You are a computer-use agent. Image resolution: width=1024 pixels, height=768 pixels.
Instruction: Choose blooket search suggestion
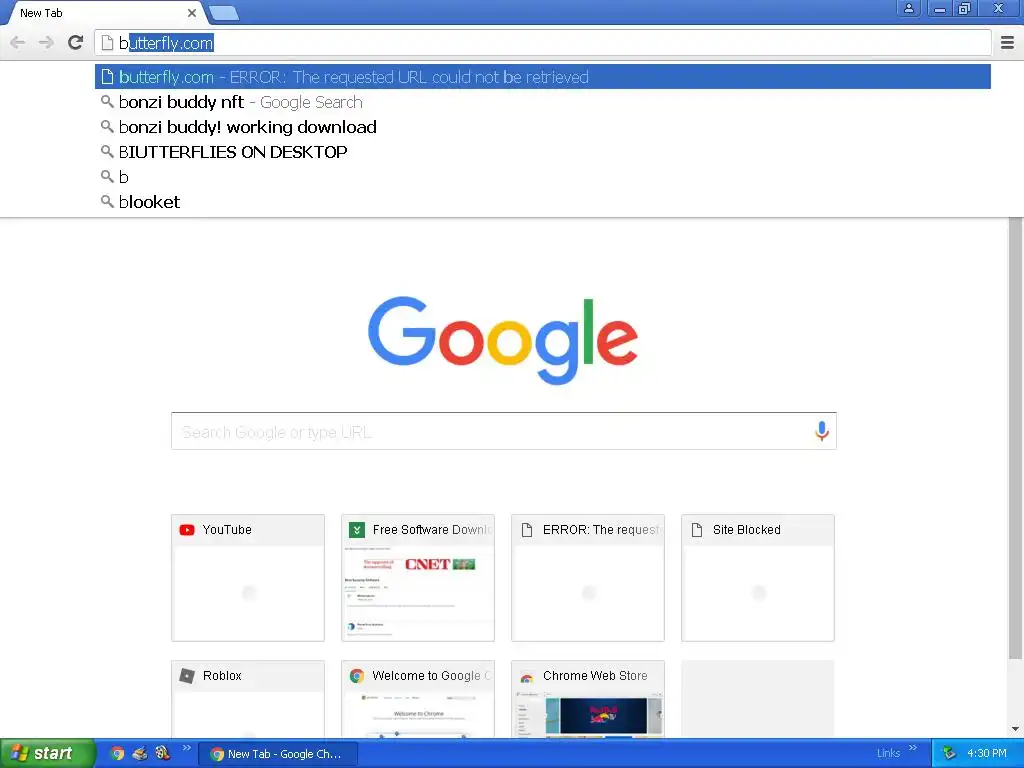pos(543,201)
